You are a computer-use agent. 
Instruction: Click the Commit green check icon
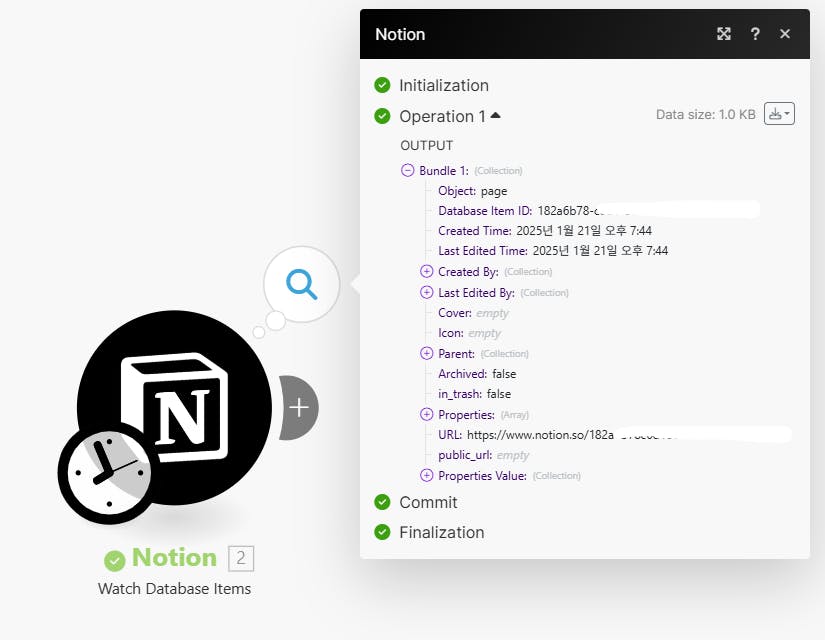click(x=383, y=502)
